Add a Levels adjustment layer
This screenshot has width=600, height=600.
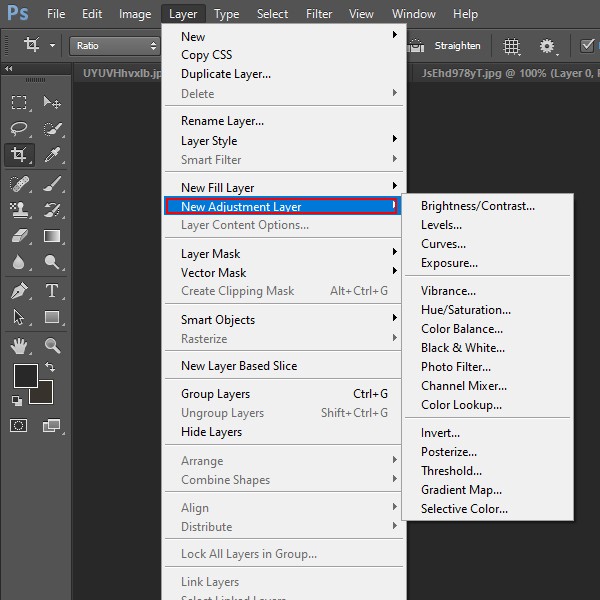pos(488,225)
